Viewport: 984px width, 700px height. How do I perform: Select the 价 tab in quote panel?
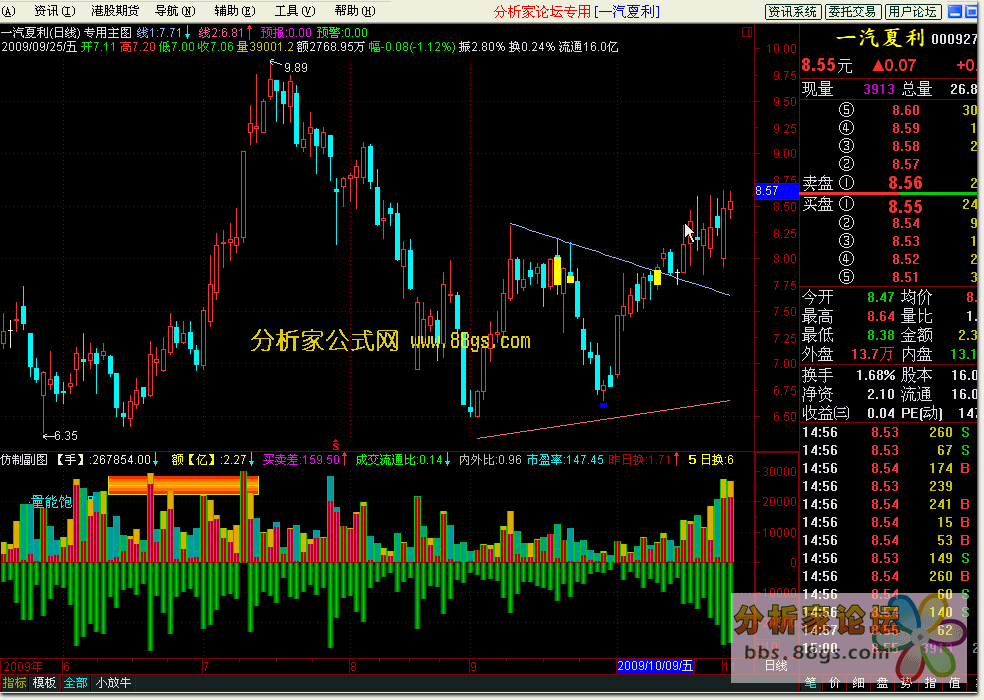(x=834, y=682)
